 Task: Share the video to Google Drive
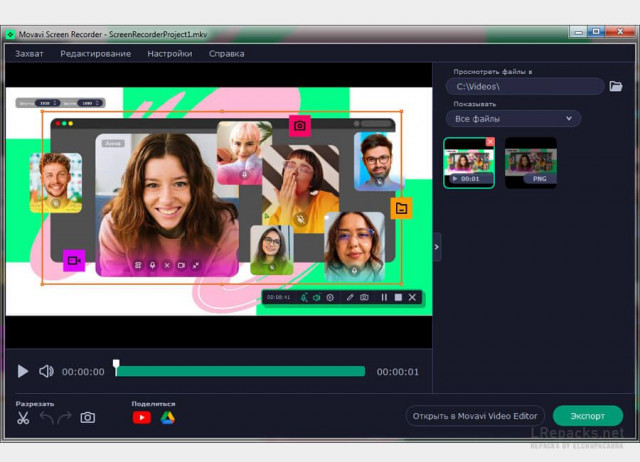click(167, 418)
